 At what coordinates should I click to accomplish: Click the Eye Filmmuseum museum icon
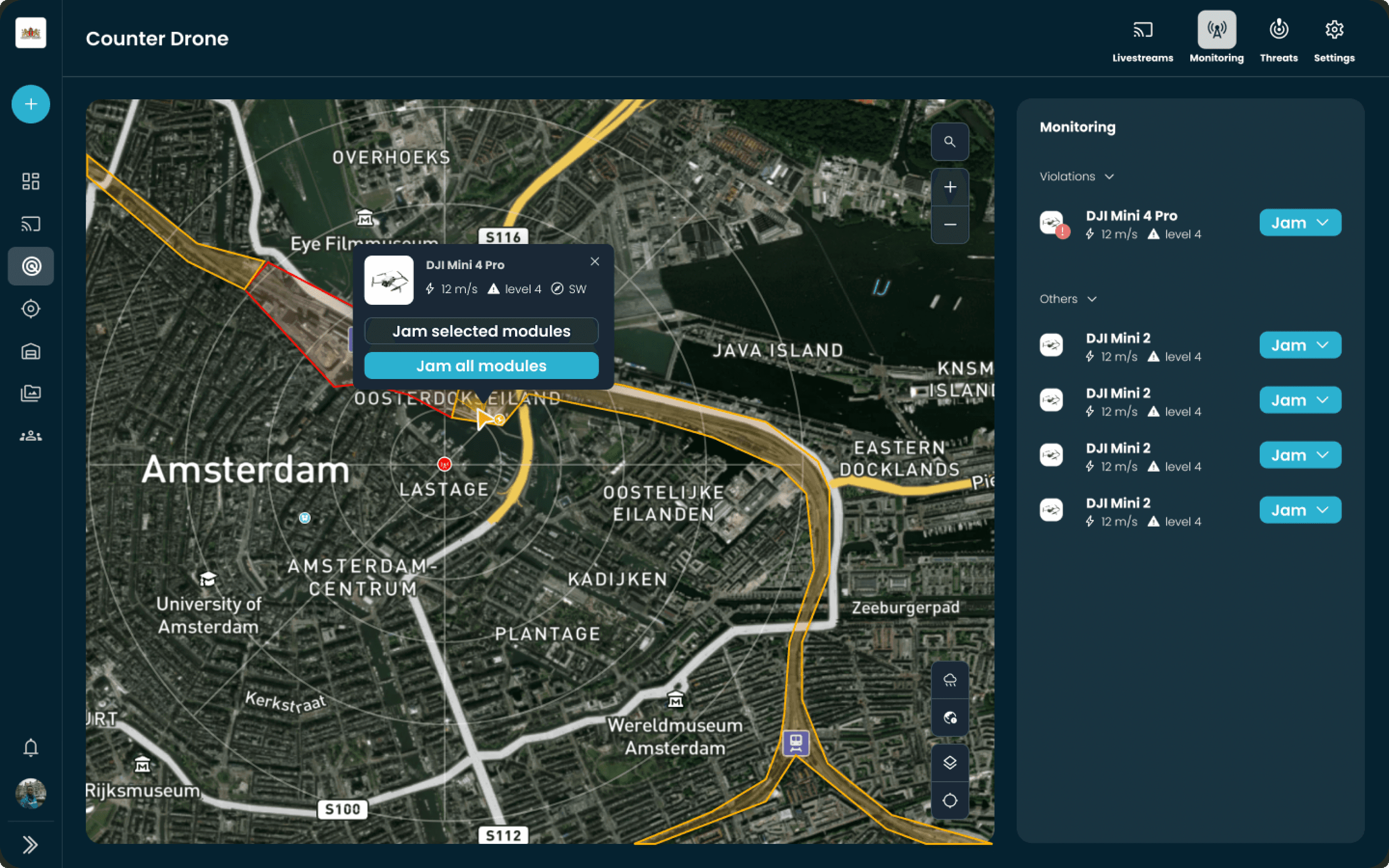pyautogui.click(x=365, y=217)
